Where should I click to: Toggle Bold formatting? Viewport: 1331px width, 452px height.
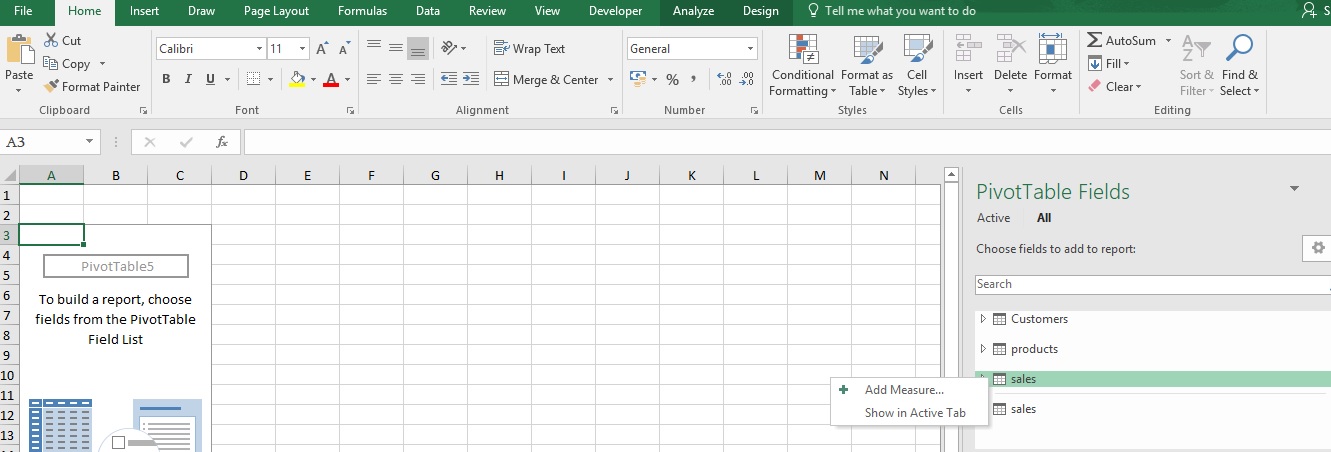click(165, 80)
